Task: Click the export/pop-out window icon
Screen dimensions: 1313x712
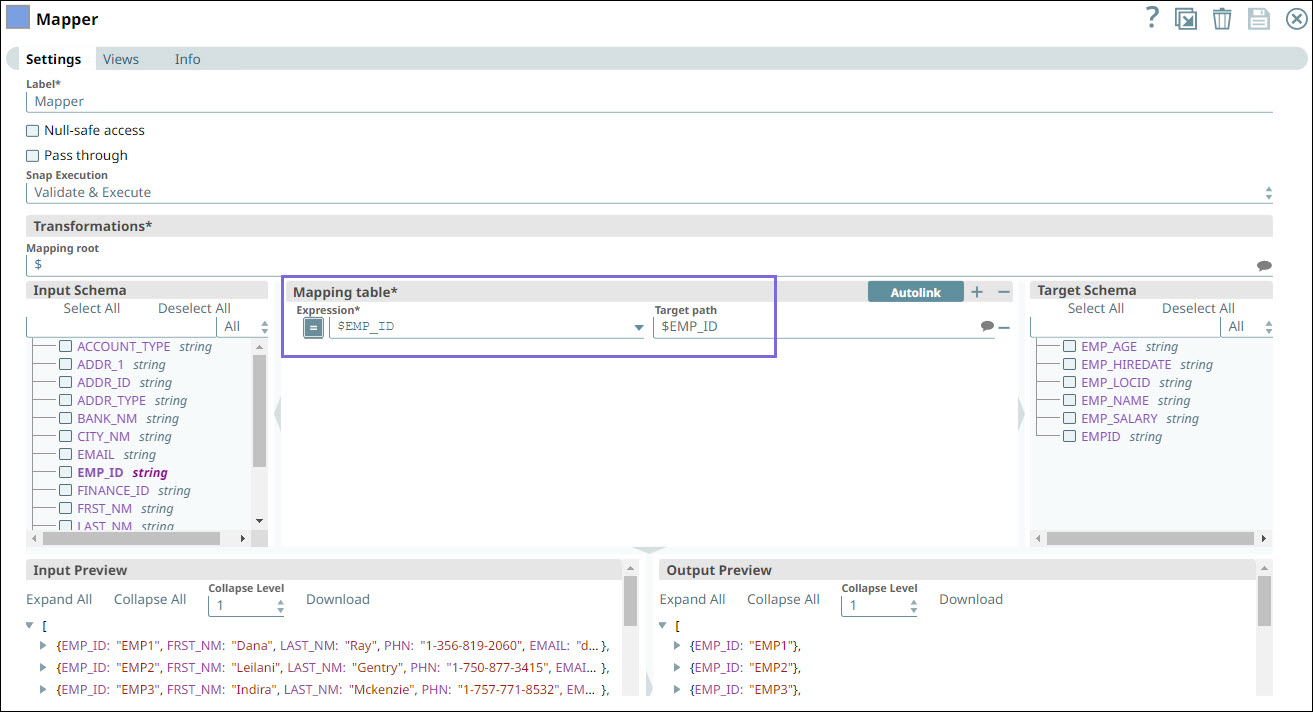Action: click(x=1186, y=19)
